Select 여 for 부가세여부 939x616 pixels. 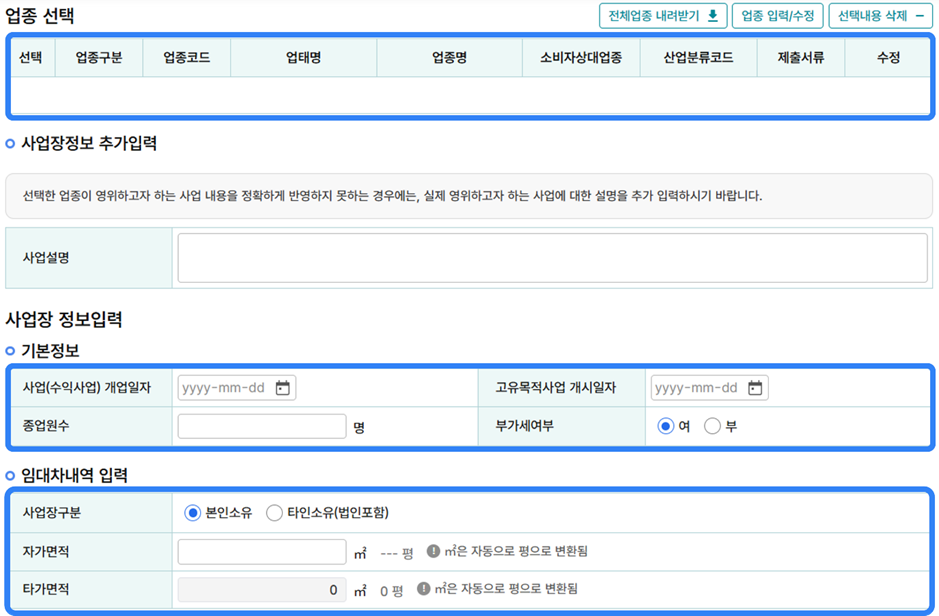click(666, 426)
